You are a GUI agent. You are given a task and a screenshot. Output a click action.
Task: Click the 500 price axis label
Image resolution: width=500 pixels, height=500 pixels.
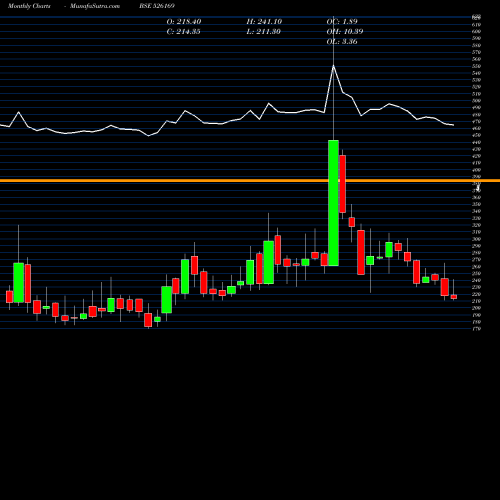[477, 101]
